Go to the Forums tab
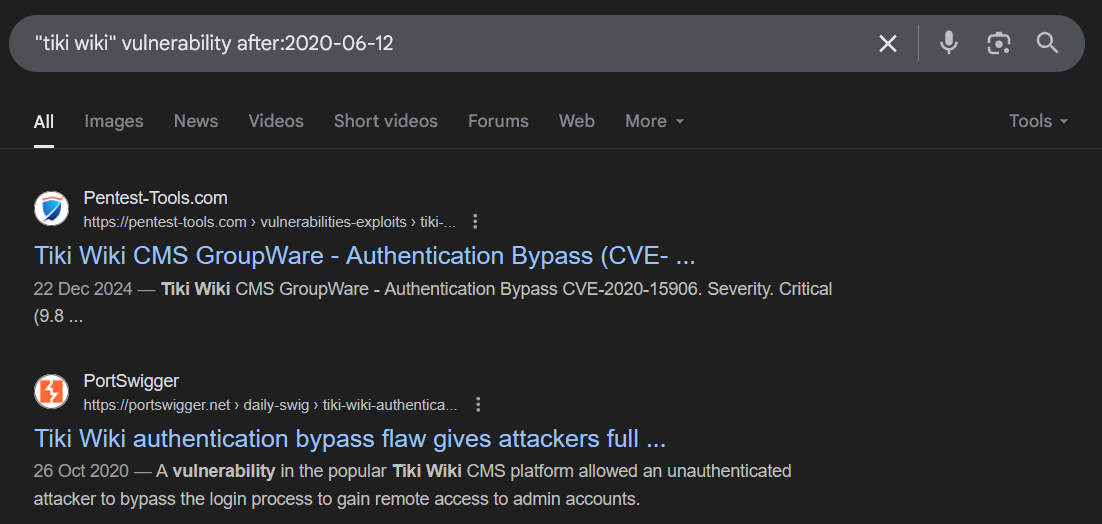Screen dimensions: 1102x524 click(498, 122)
